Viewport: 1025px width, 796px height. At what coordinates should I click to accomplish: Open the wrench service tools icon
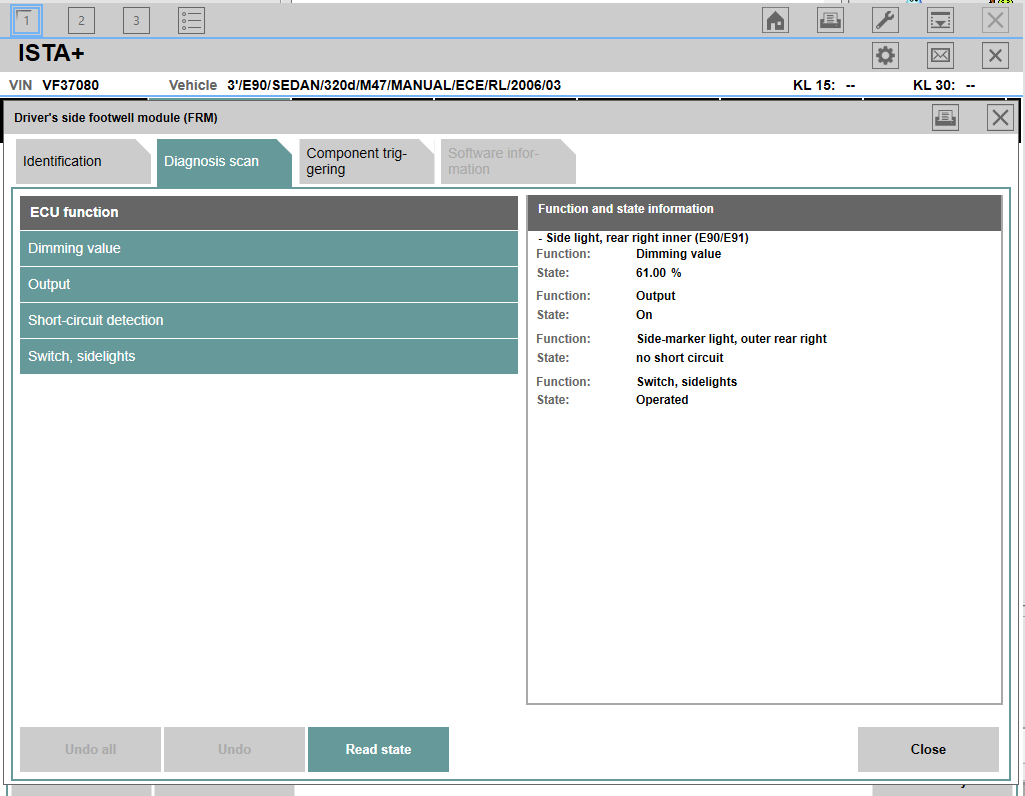(885, 20)
